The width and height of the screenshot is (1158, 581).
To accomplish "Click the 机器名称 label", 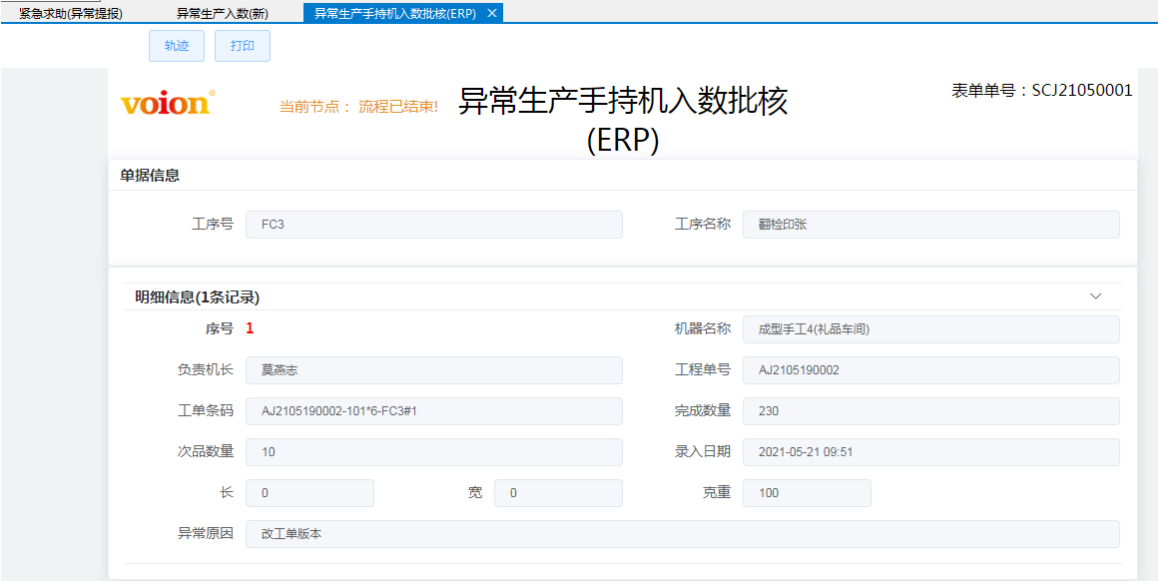I will point(703,329).
